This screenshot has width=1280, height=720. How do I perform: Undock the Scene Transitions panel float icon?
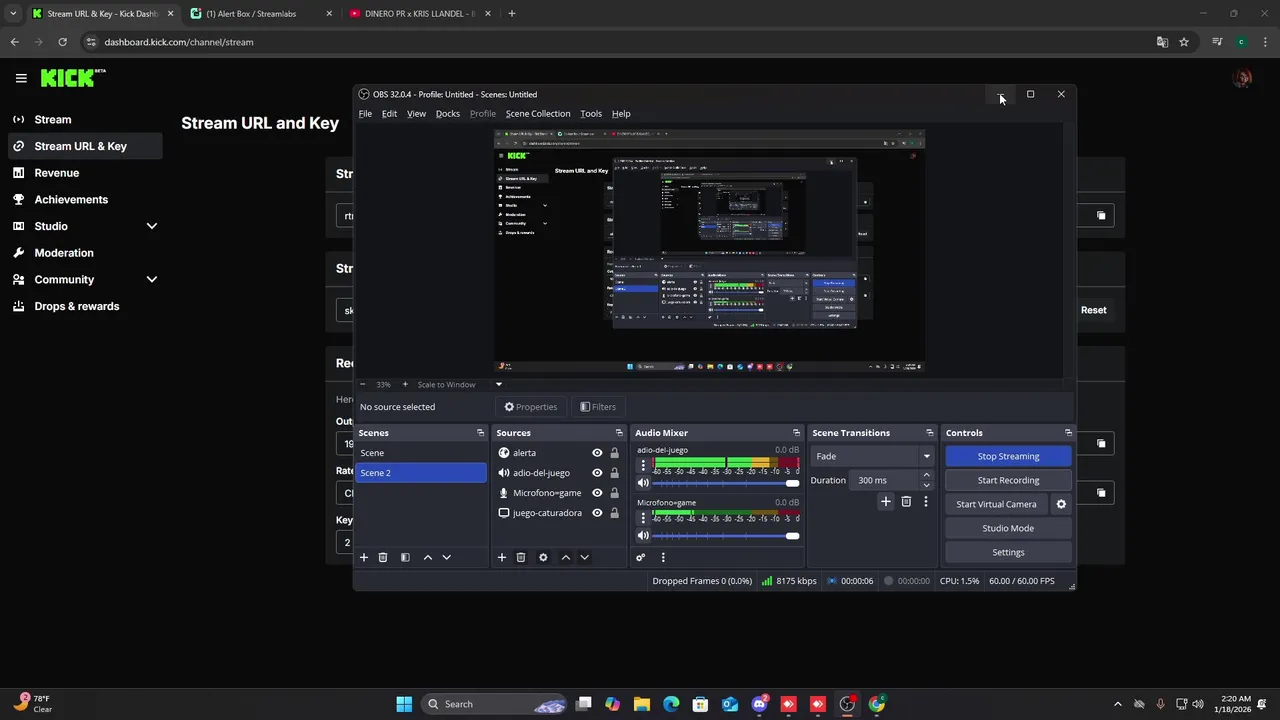point(929,433)
